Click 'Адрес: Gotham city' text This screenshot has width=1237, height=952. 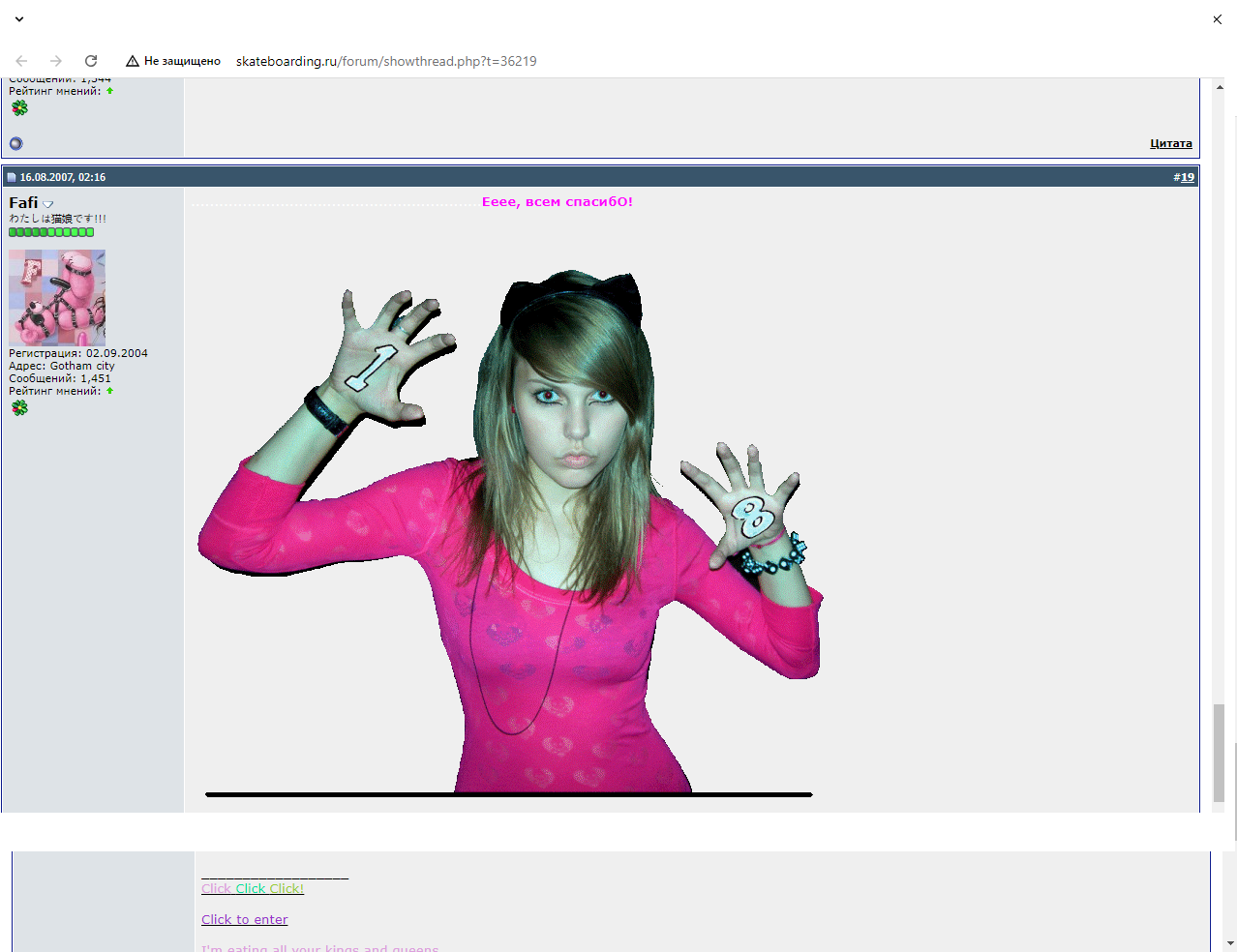pyautogui.click(x=62, y=366)
